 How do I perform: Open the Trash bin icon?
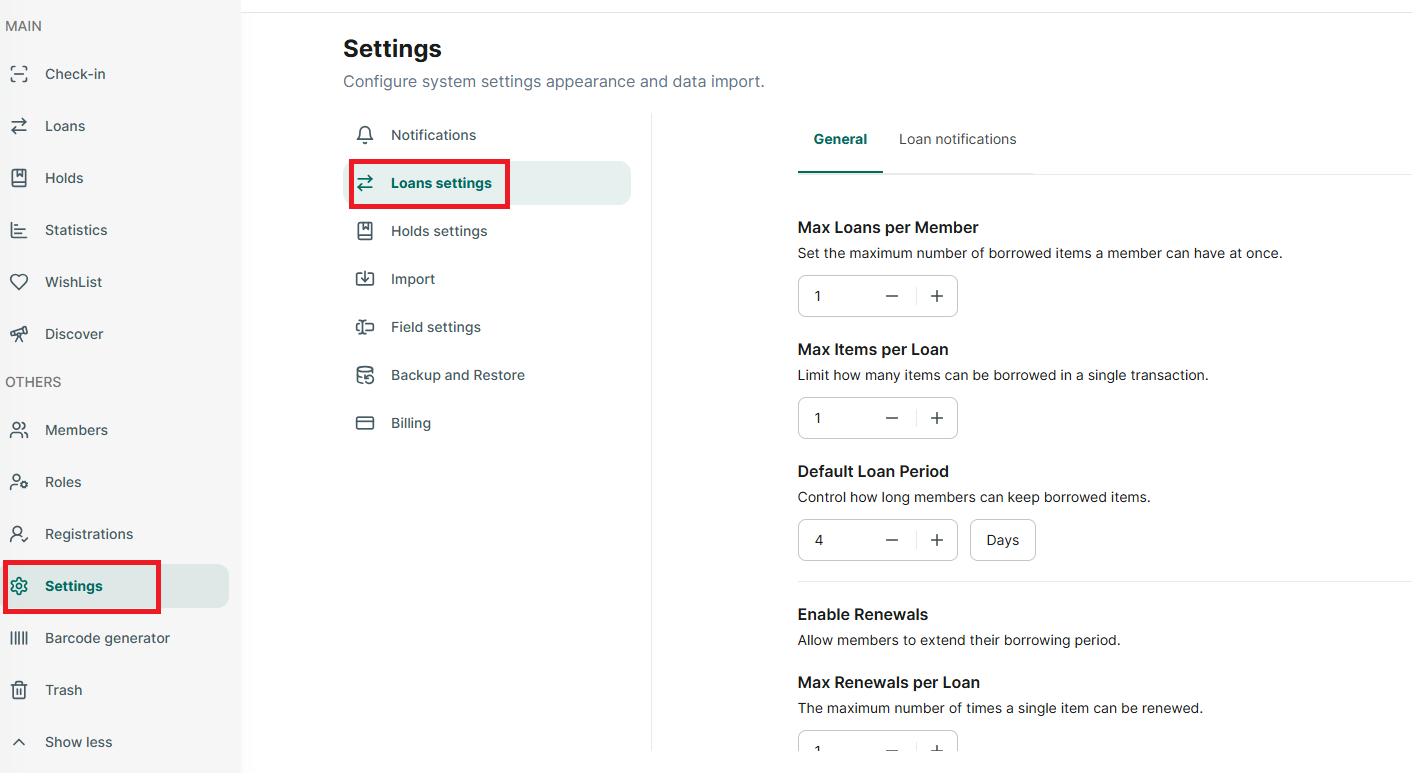(x=19, y=690)
